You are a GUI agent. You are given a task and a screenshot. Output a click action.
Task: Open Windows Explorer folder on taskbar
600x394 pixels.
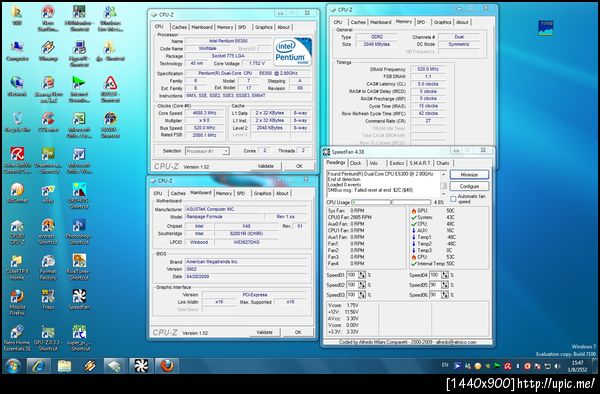[64, 366]
